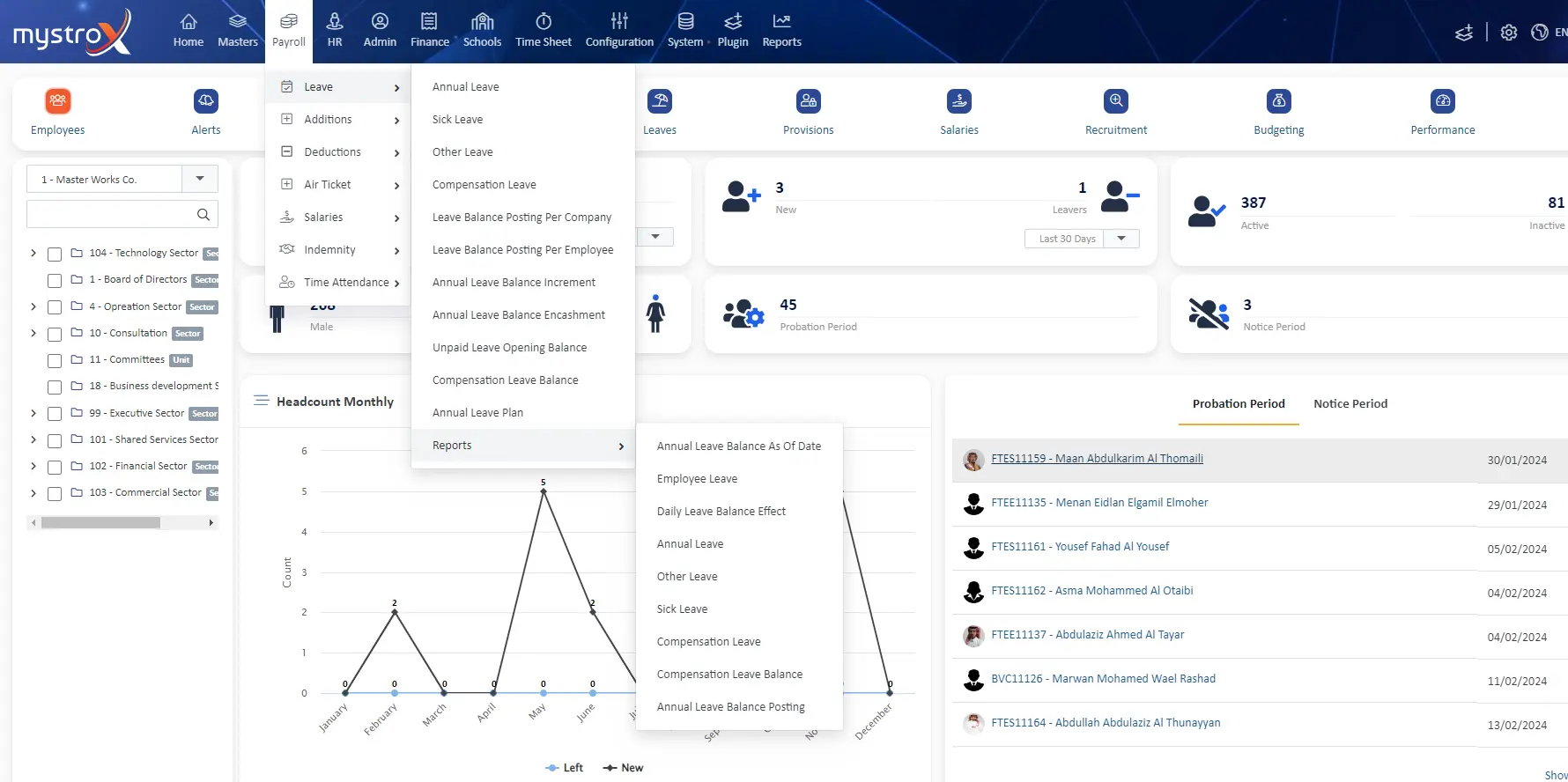Click the Alerts icon
Screen dimensions: 1568x782
click(205, 101)
